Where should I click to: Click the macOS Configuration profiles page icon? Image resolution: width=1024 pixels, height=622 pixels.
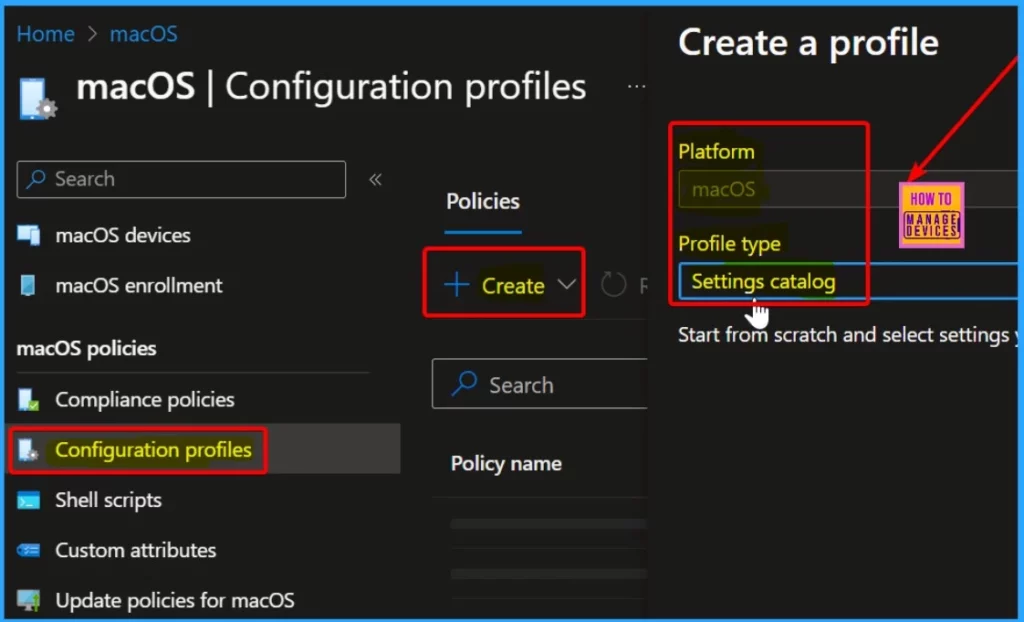(x=37, y=99)
